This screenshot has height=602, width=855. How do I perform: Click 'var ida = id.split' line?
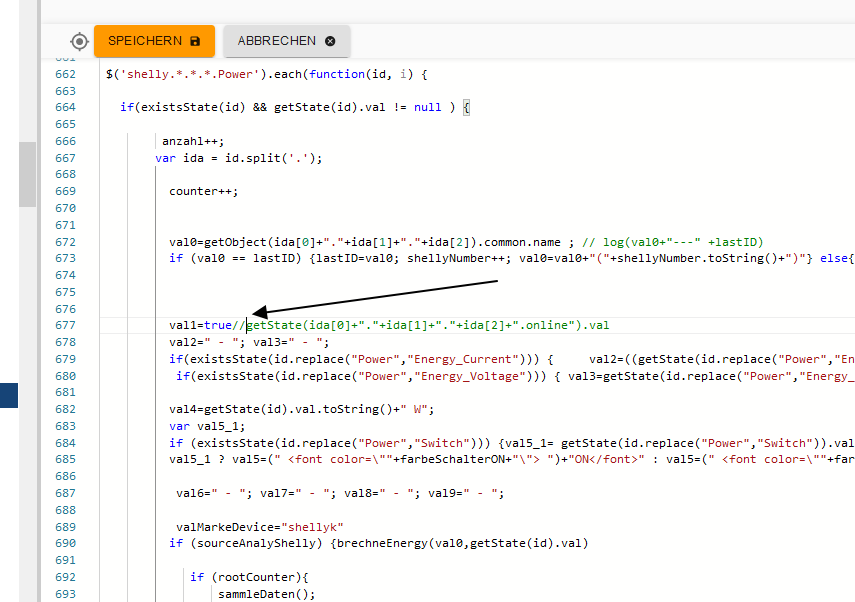[238, 158]
